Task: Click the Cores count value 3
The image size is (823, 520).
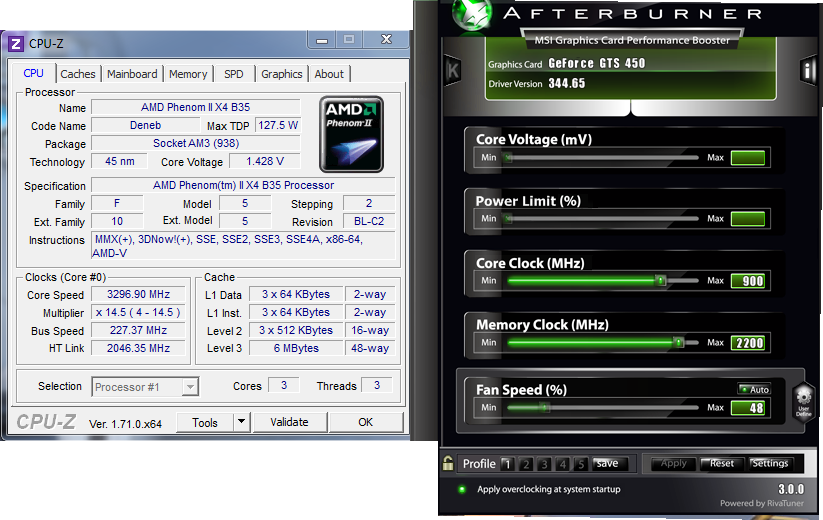Action: (284, 385)
